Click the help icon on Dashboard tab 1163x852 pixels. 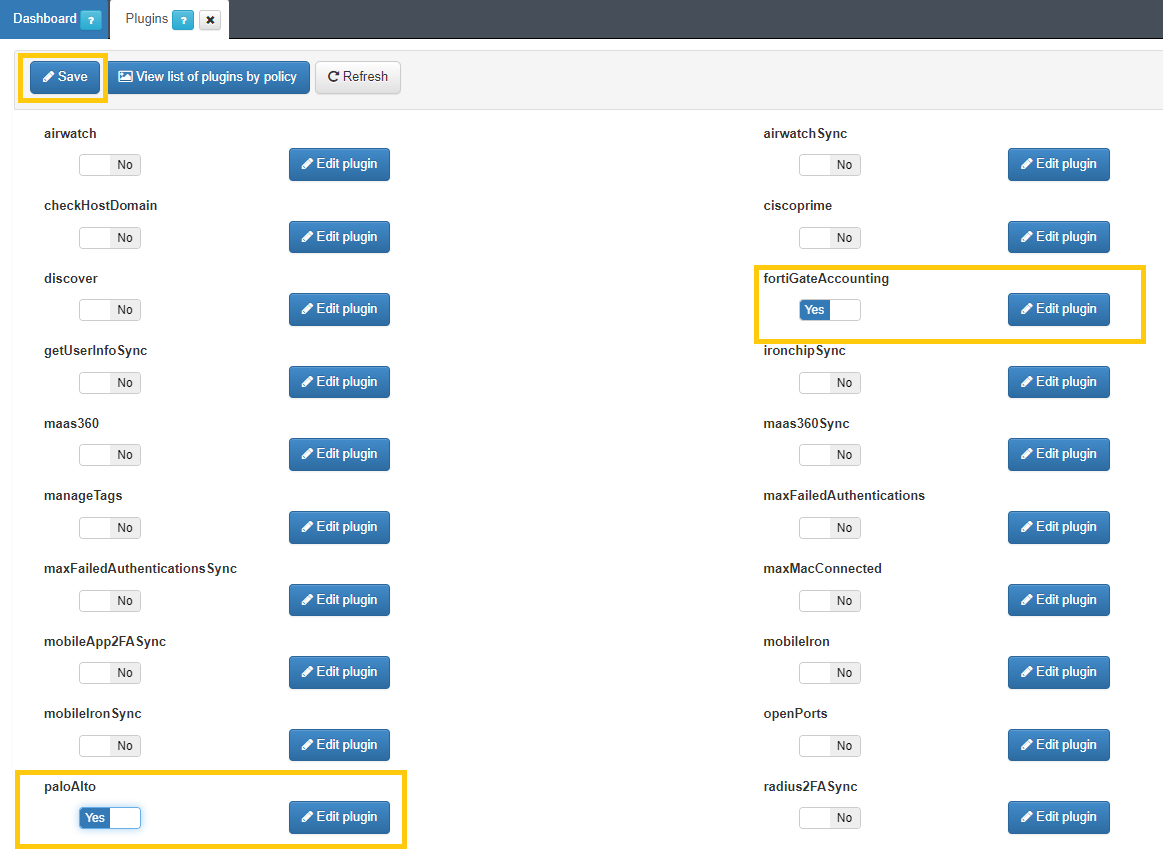point(90,20)
